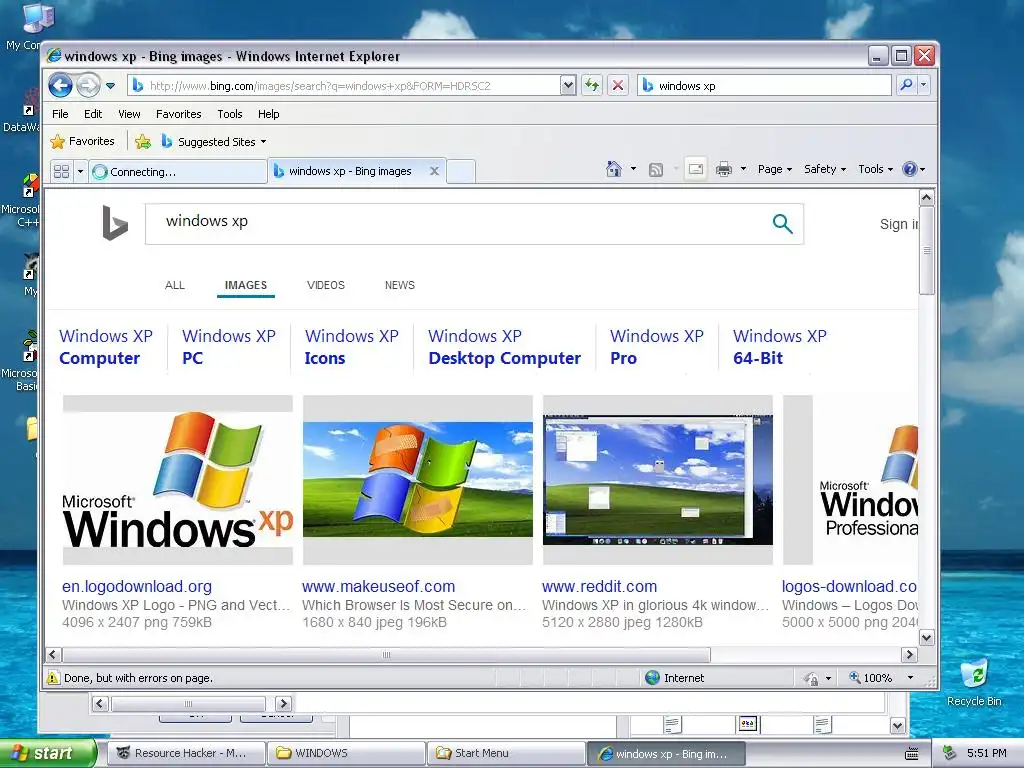Click the Windows XP Icons suggestion
1024x768 pixels.
pyautogui.click(x=351, y=347)
